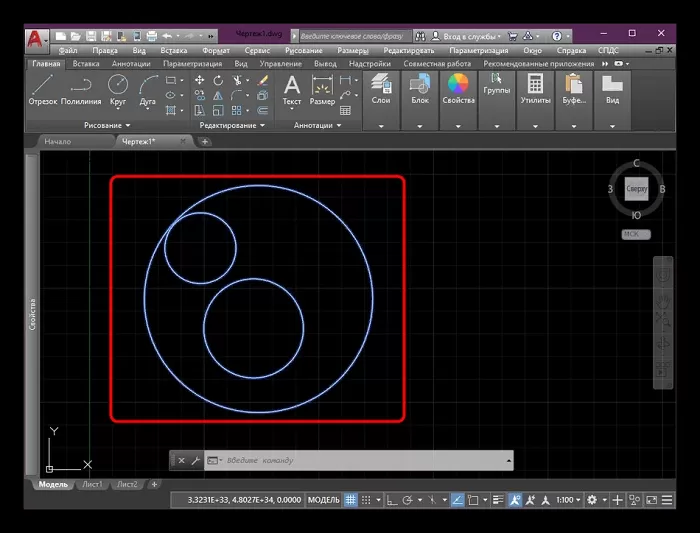The image size is (700, 533).
Task: Click the Rotate tool icon
Action: click(x=218, y=80)
